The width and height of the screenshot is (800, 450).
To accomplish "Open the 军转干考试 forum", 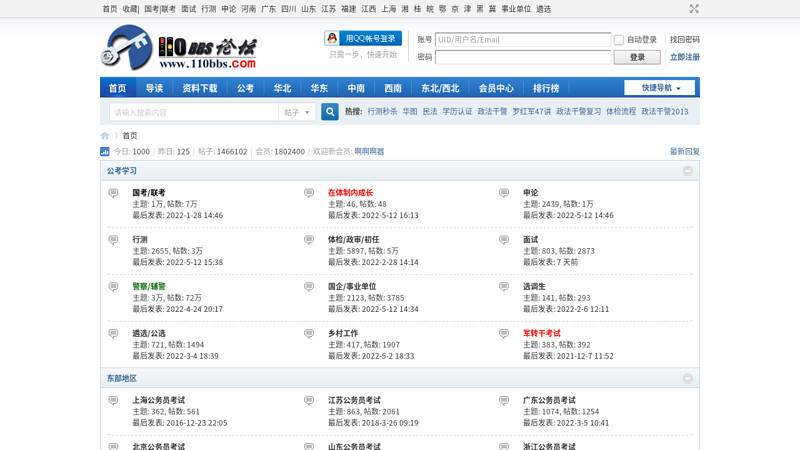I will 542,334.
